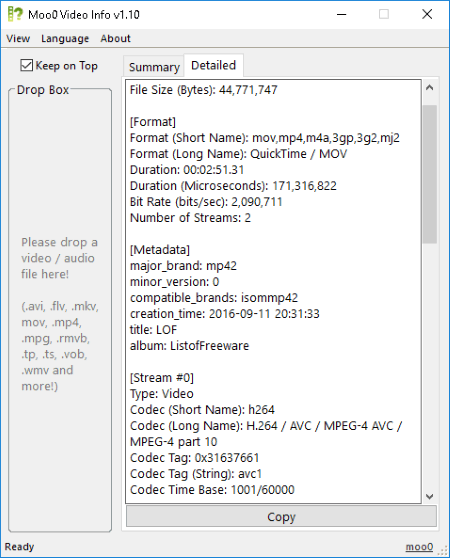This screenshot has height=558, width=450.
Task: Click the Ready status bar text
Action: pos(19,547)
